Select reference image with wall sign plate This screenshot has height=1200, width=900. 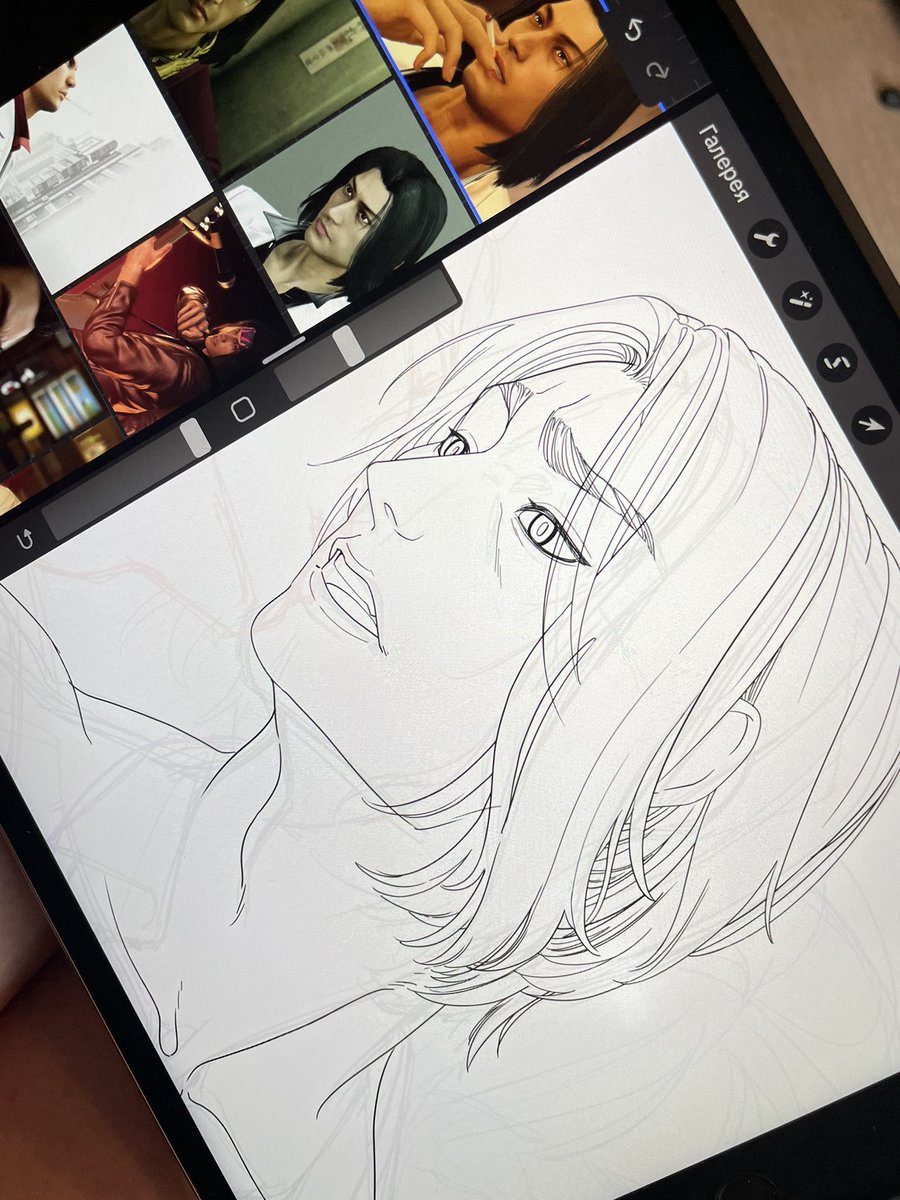[x=262, y=82]
